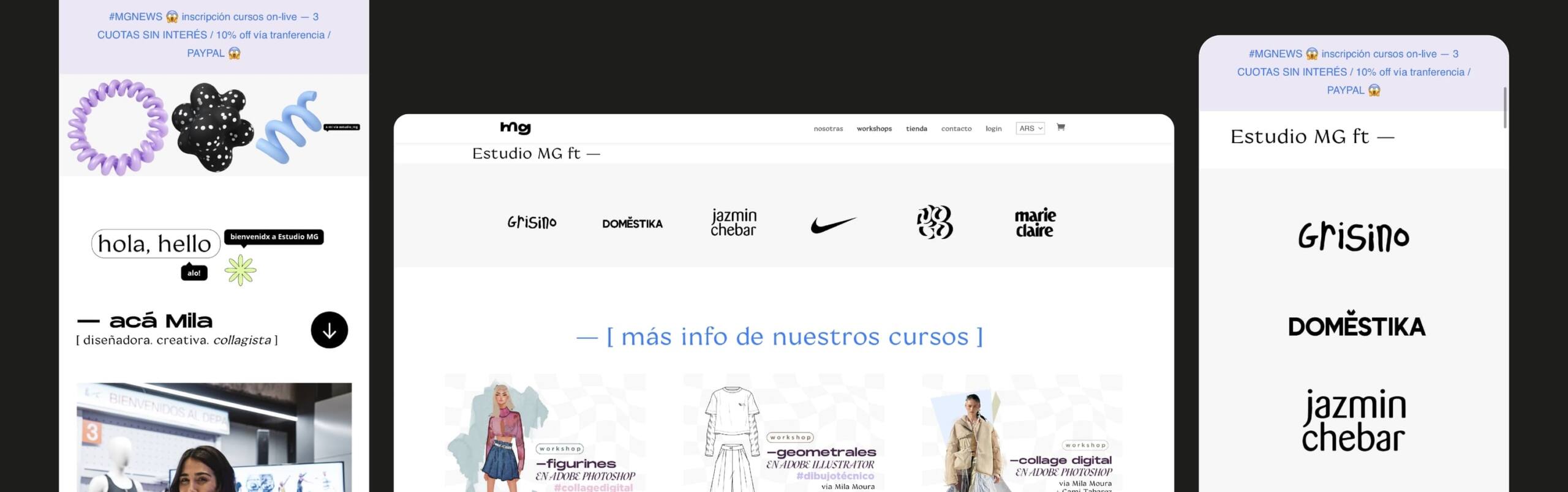Click the login link

tap(993, 129)
